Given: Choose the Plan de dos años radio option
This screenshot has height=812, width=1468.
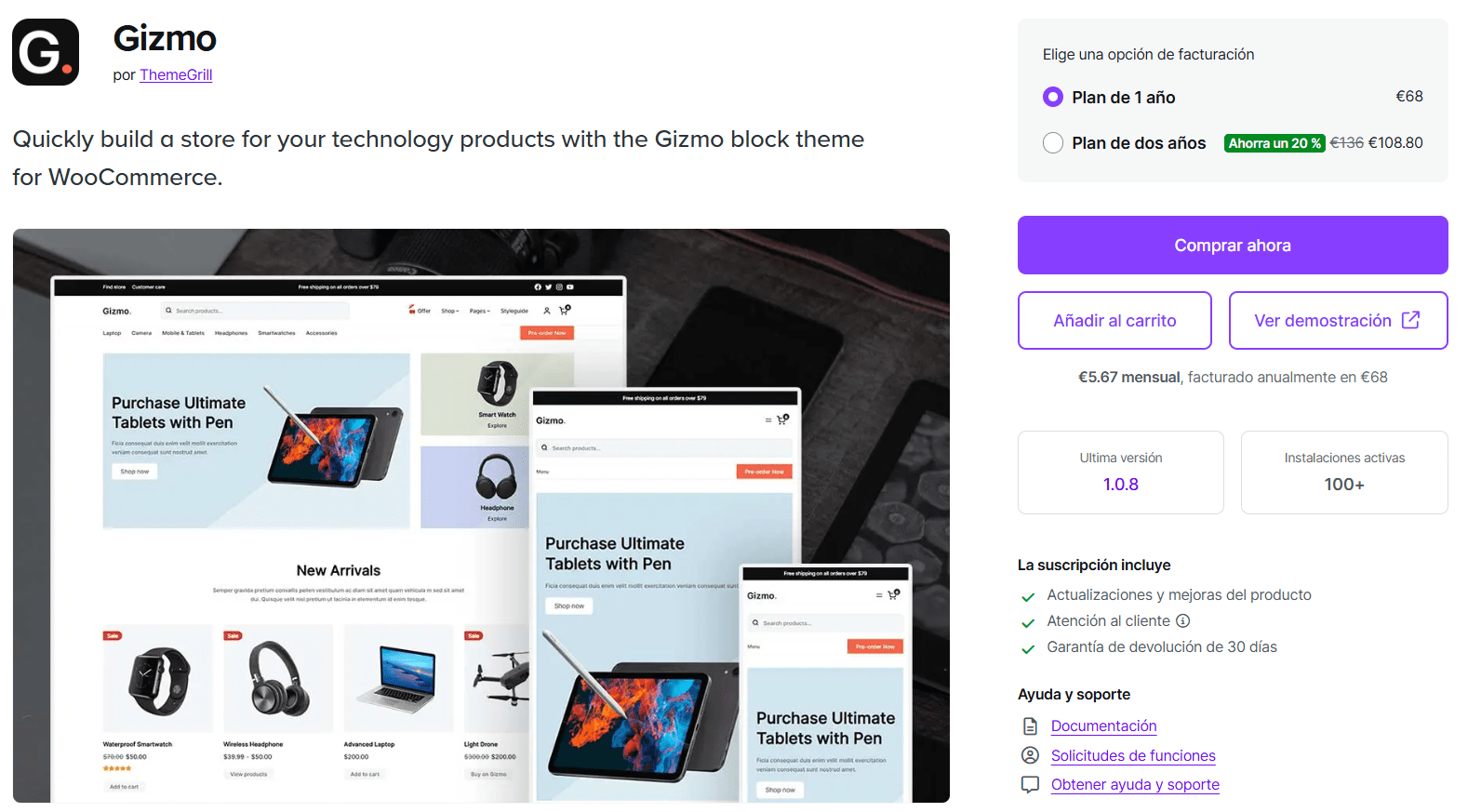Looking at the screenshot, I should coord(1053,142).
